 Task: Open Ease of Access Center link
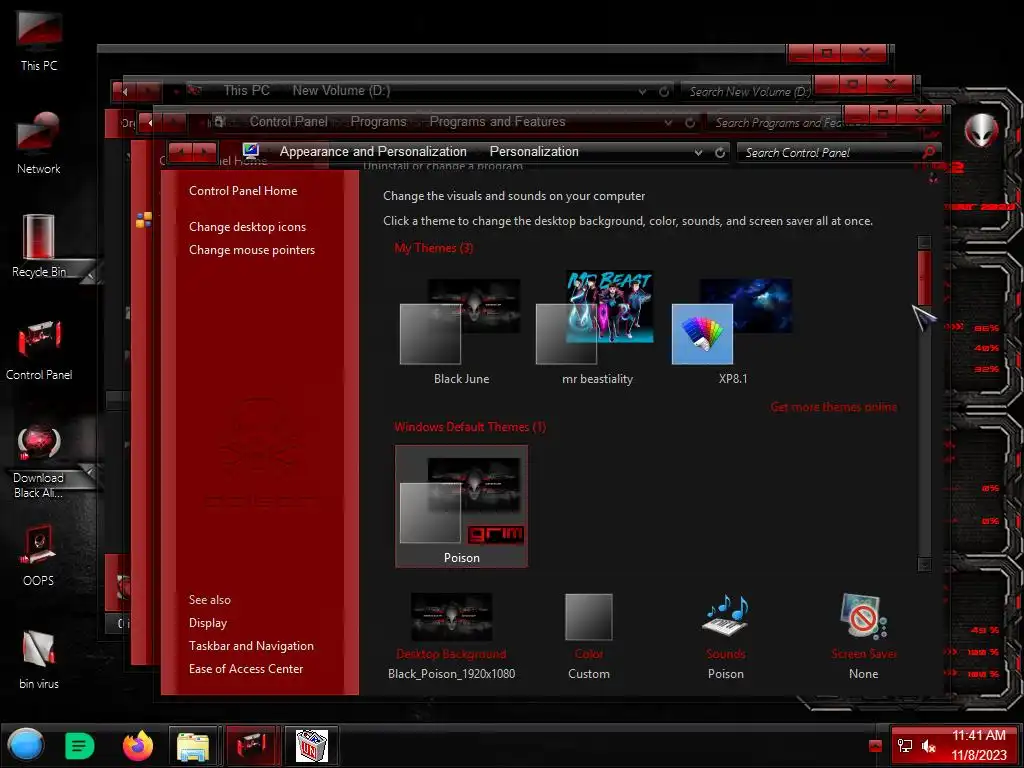point(246,669)
